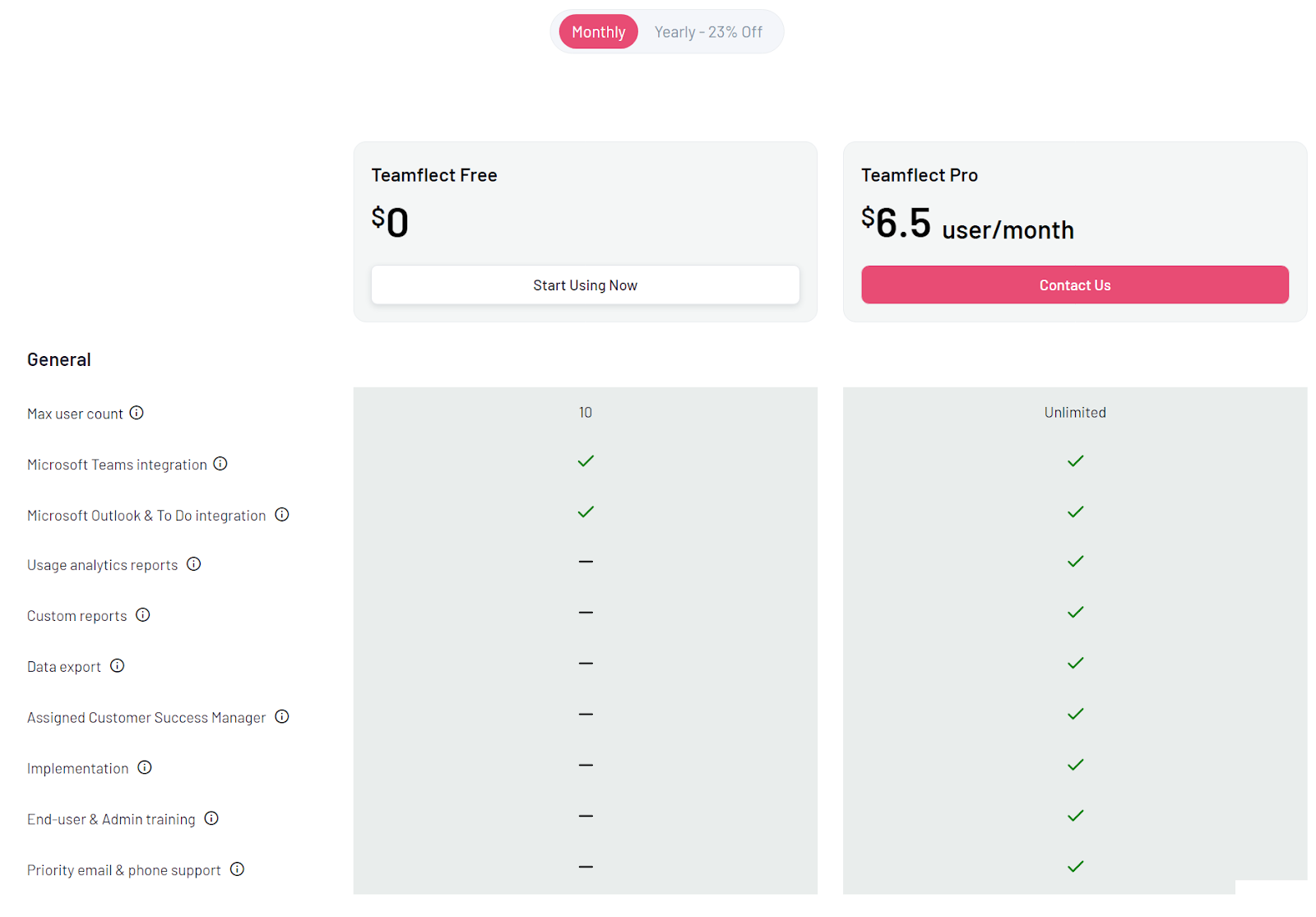
Task: Click the 'Microsoft Teams integration' label
Action: pyautogui.click(x=117, y=465)
